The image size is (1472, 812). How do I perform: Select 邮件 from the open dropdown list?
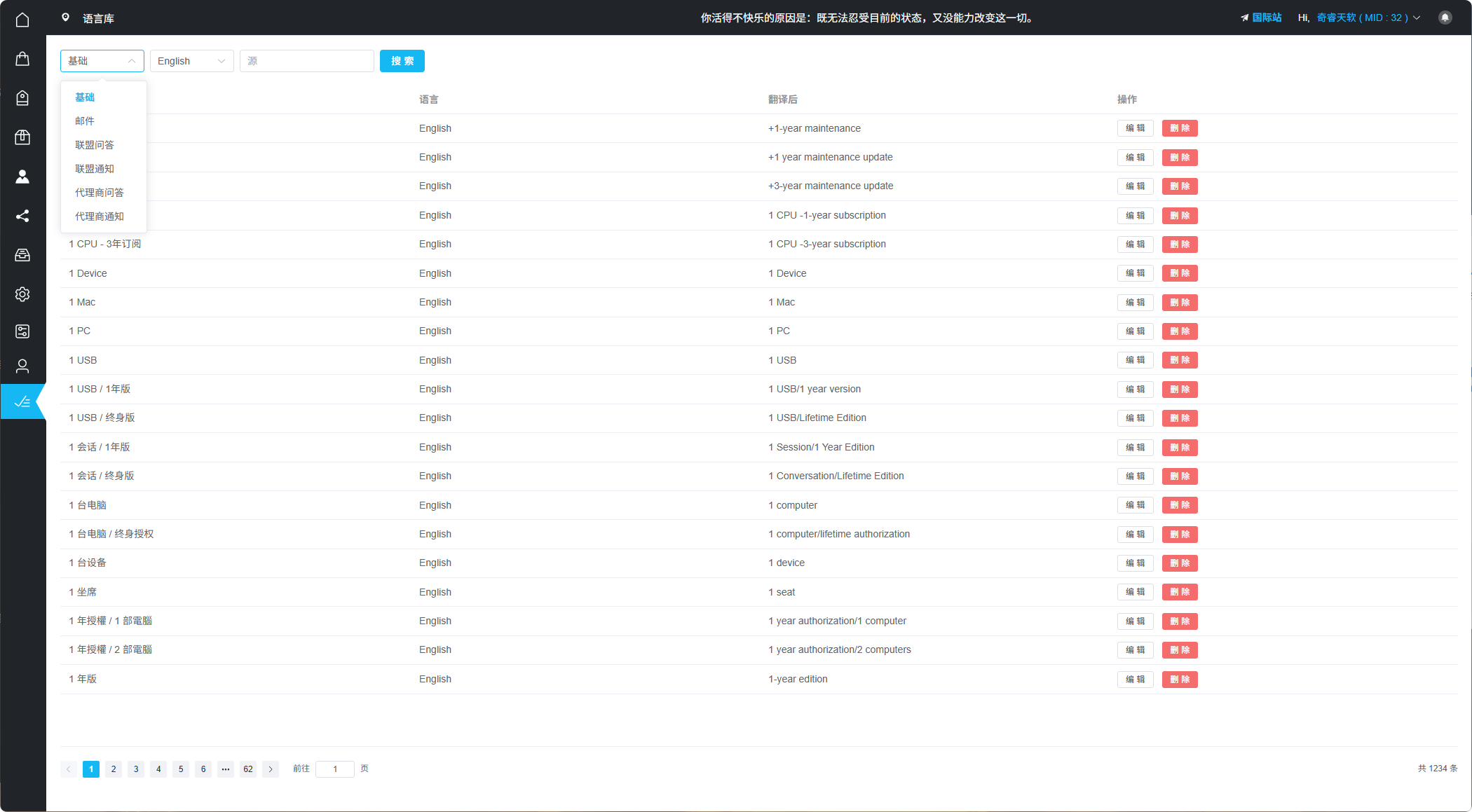click(85, 121)
